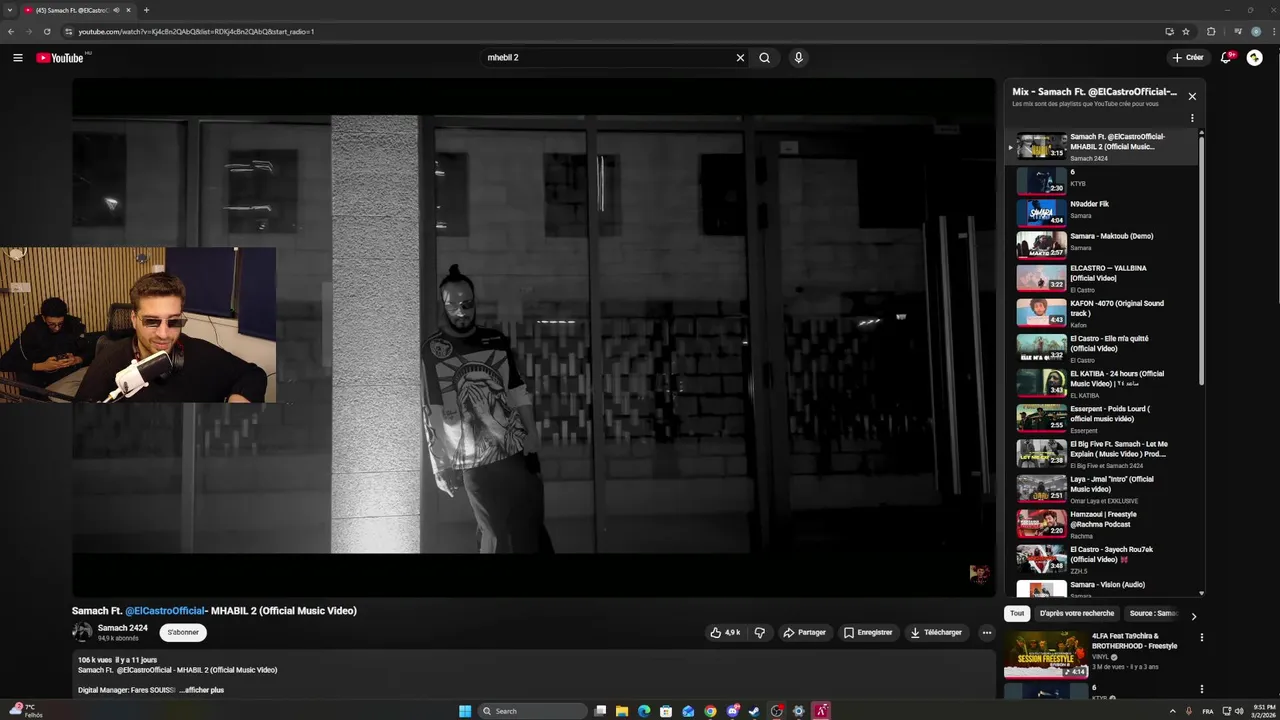Screen dimensions: 1280x720
Task: Open Chrome media control icon
Action: pyautogui.click(x=1237, y=31)
